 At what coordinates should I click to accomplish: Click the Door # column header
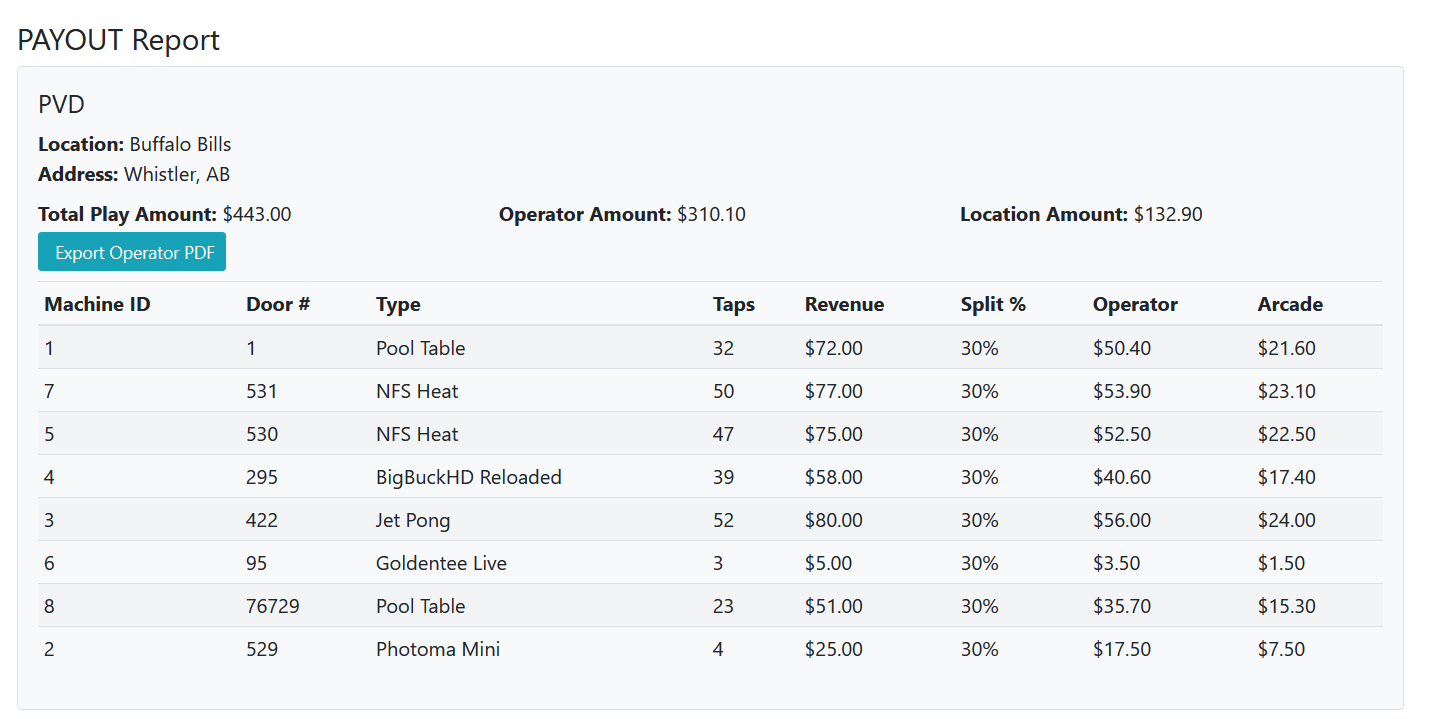(278, 304)
